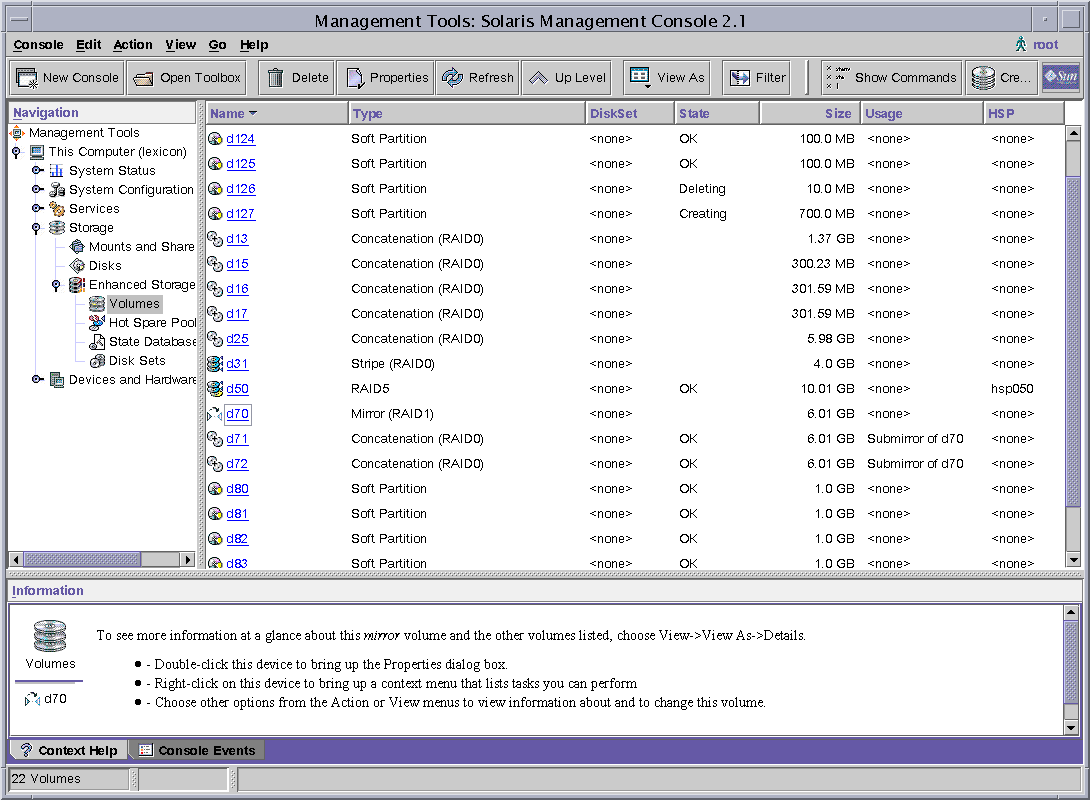Open the Action menu
This screenshot has width=1090, height=800.
click(132, 44)
